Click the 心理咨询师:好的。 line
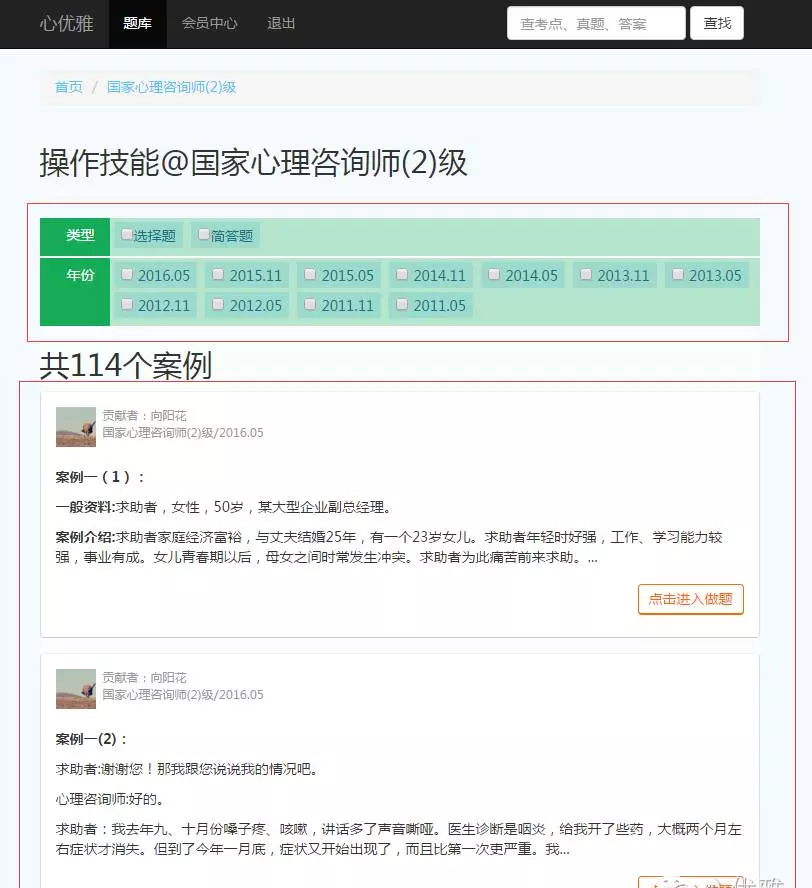This screenshot has width=812, height=888. [x=110, y=799]
